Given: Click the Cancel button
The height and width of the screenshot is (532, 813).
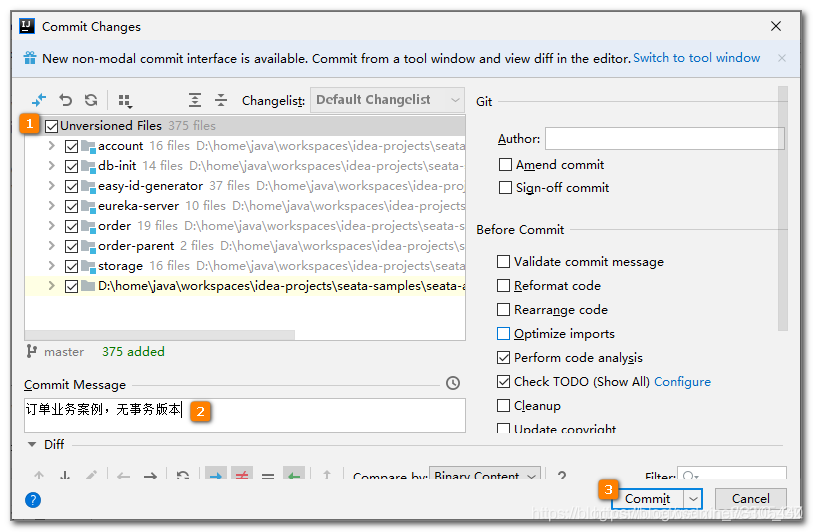Looking at the screenshot, I should click(750, 499).
